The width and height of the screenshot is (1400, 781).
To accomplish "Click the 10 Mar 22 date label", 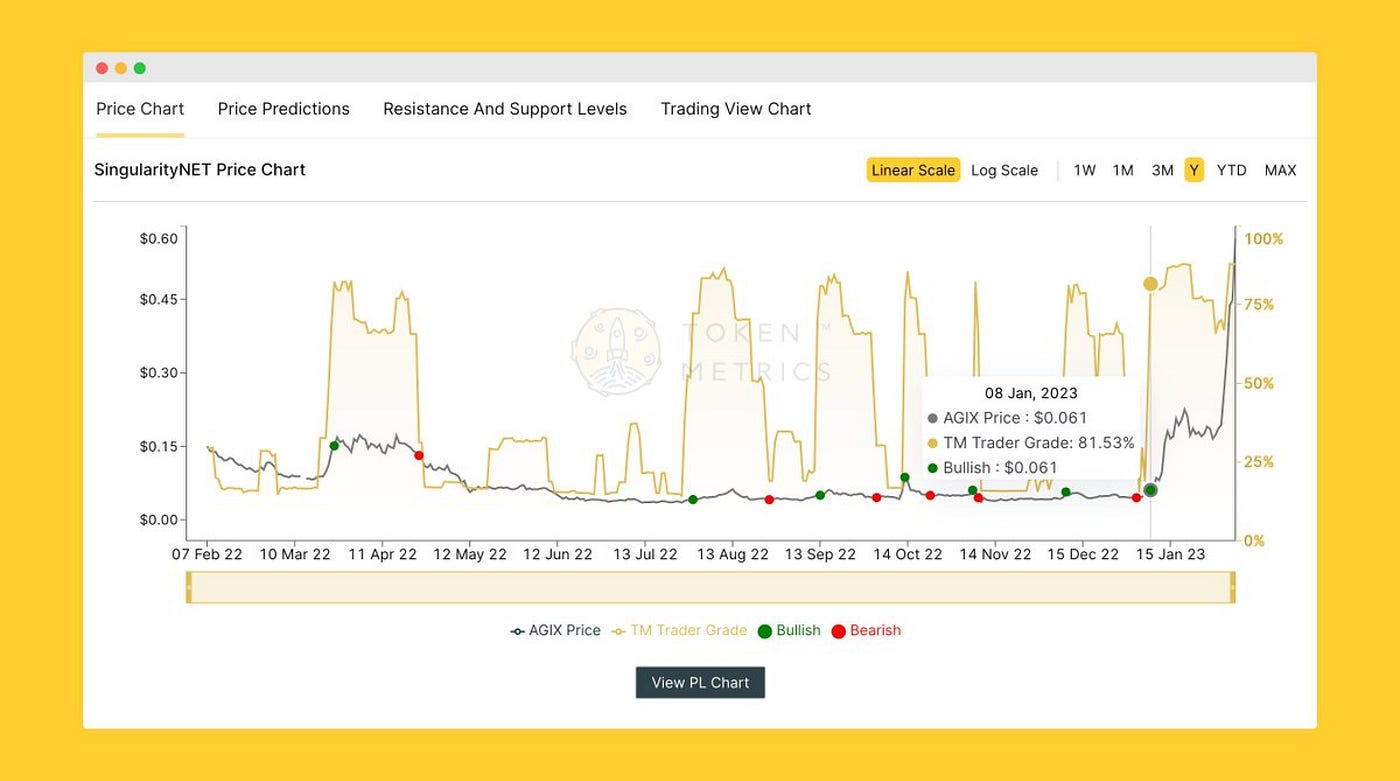I will 295,554.
